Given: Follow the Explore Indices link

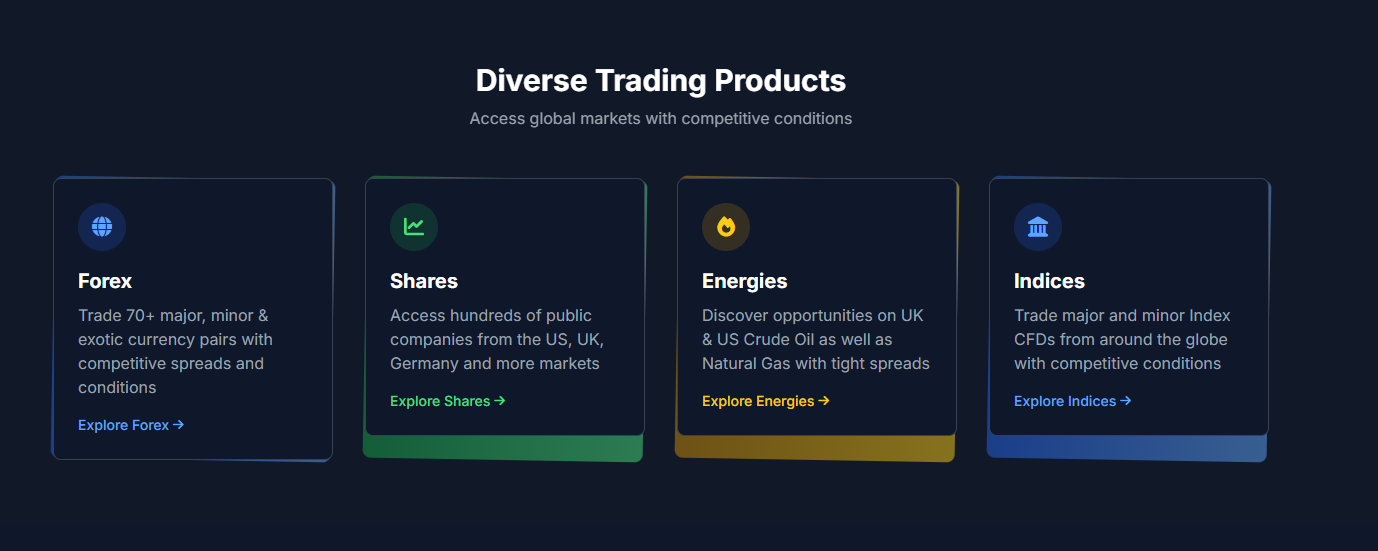Looking at the screenshot, I should point(1065,401).
